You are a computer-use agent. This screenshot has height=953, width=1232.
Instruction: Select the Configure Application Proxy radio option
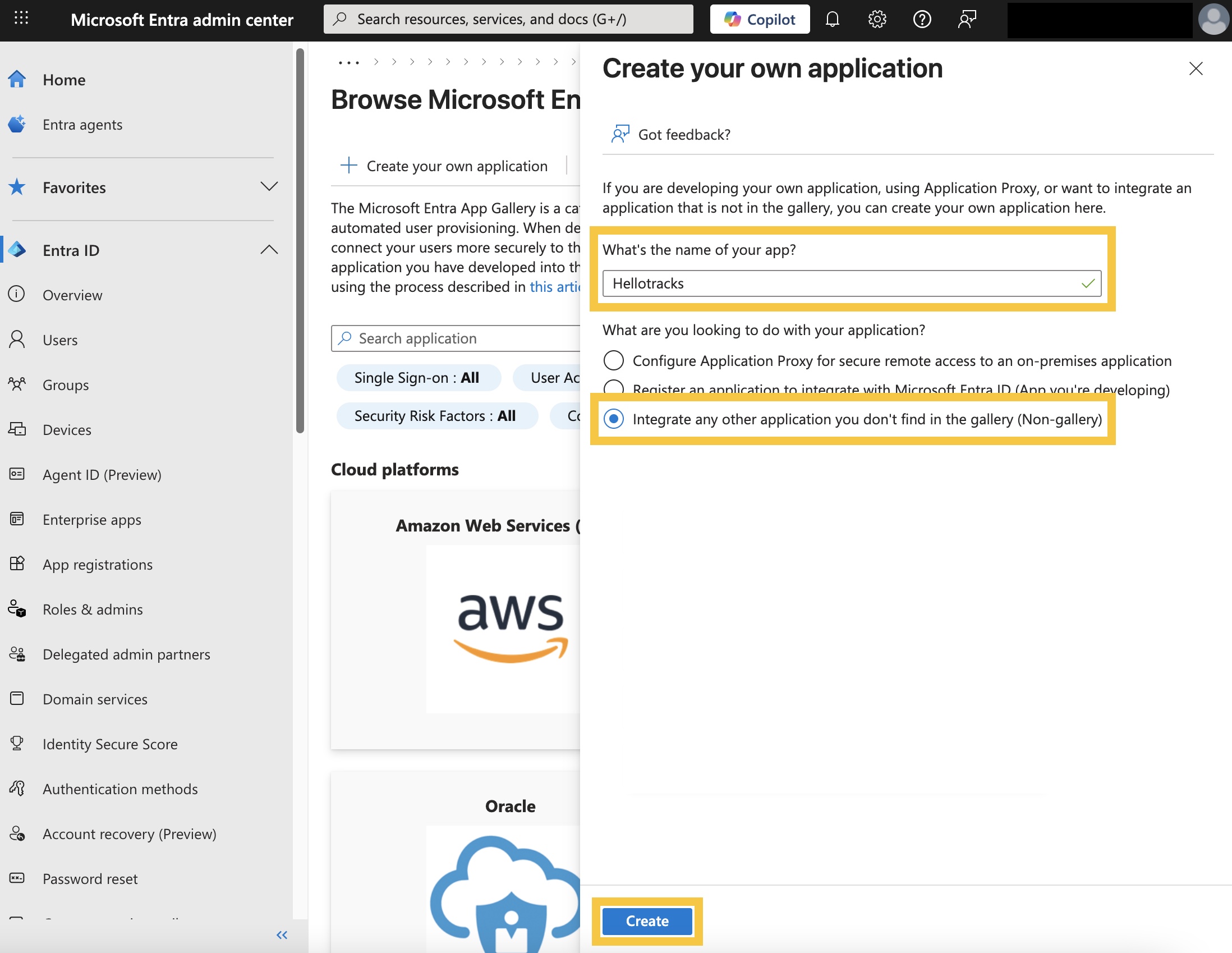coord(614,360)
